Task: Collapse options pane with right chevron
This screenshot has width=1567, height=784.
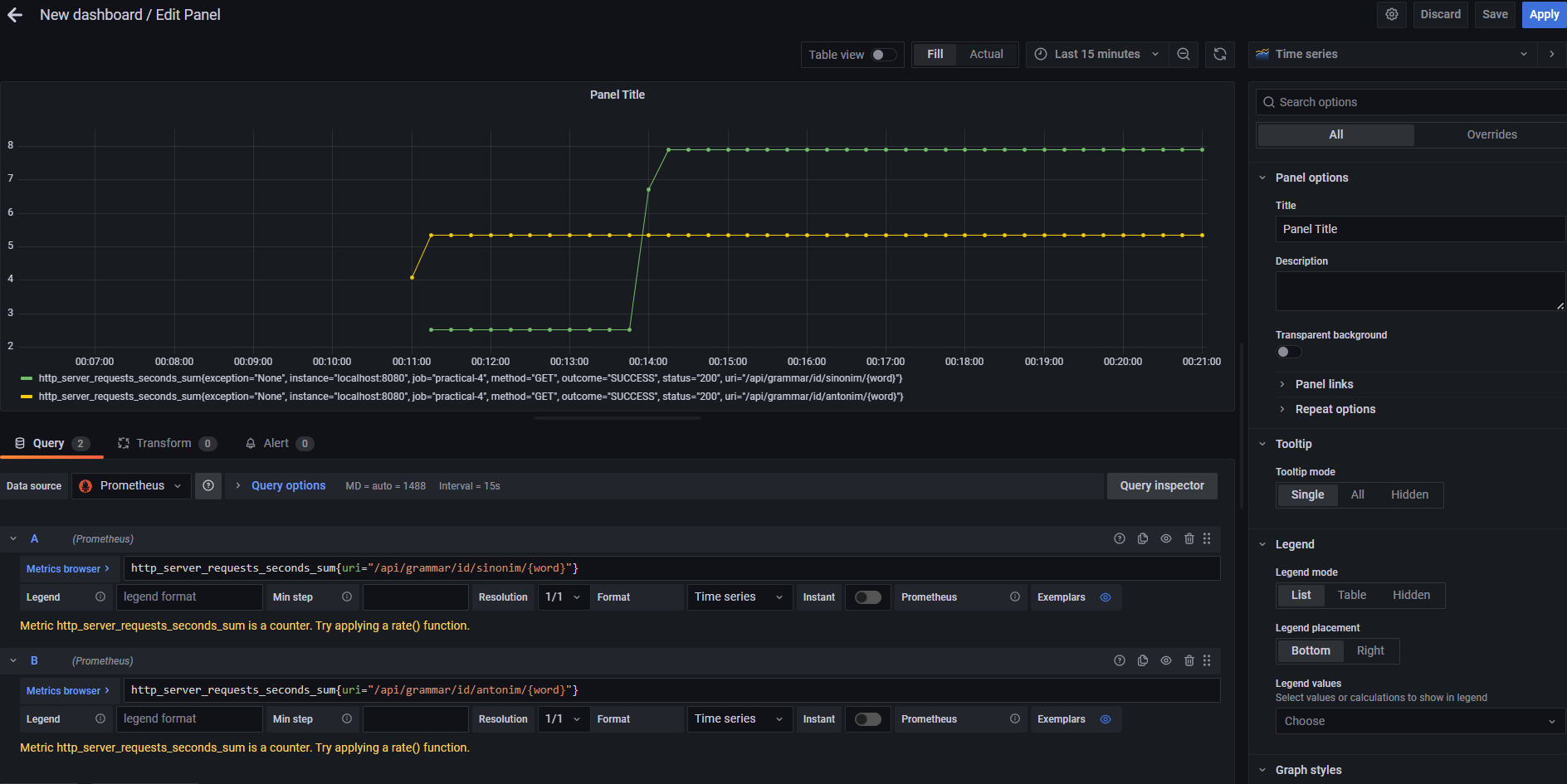Action: (x=1551, y=54)
